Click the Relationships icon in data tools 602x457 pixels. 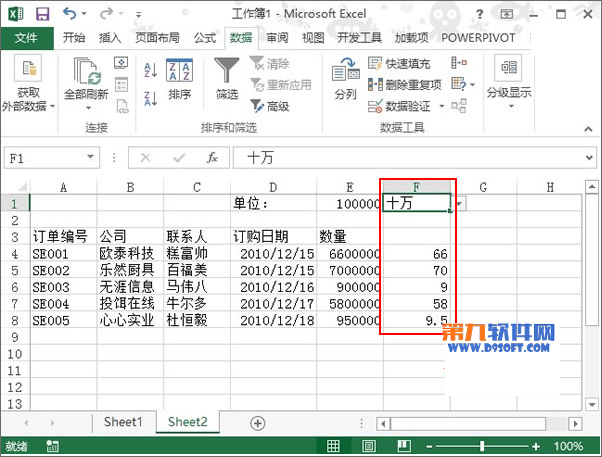click(459, 106)
